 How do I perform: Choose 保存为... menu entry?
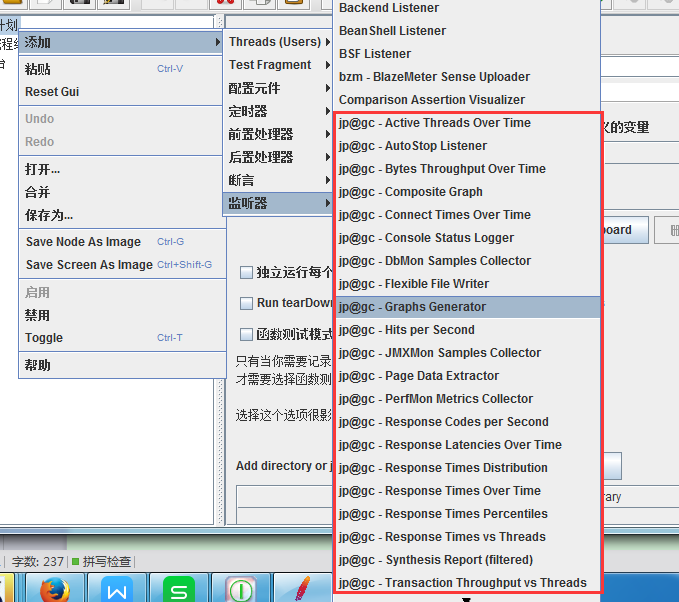coord(121,215)
